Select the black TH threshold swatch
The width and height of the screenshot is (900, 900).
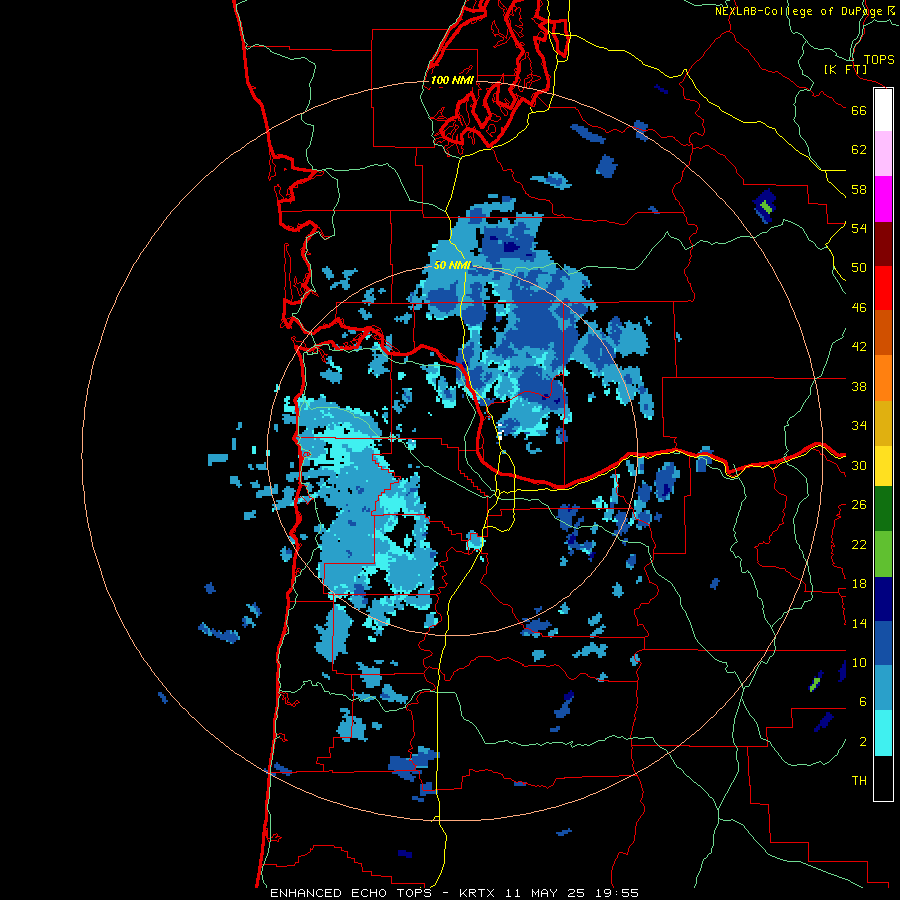click(x=883, y=778)
